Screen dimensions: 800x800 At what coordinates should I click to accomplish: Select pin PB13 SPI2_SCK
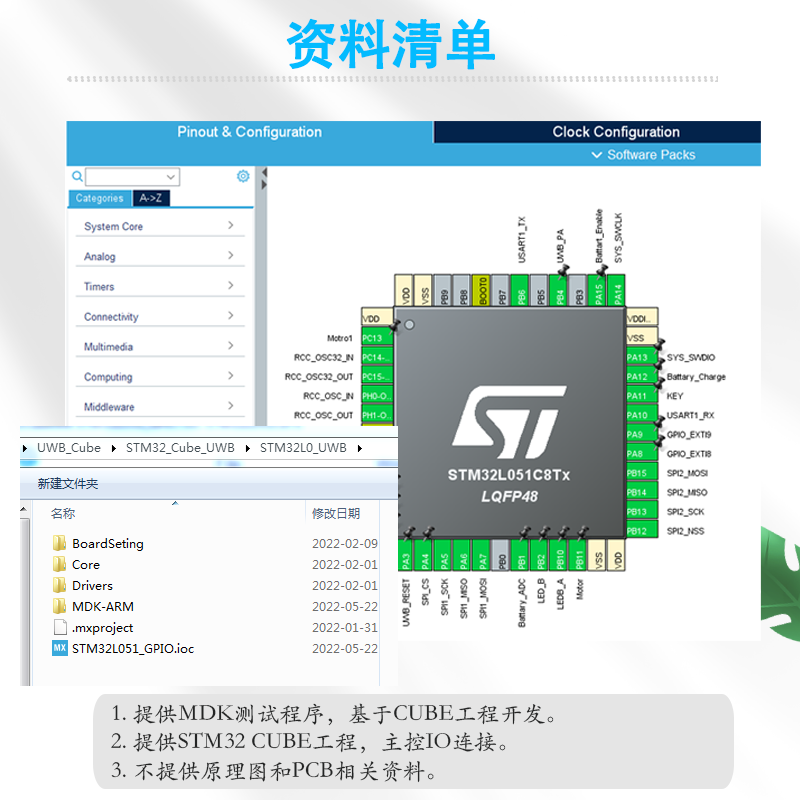(x=642, y=512)
